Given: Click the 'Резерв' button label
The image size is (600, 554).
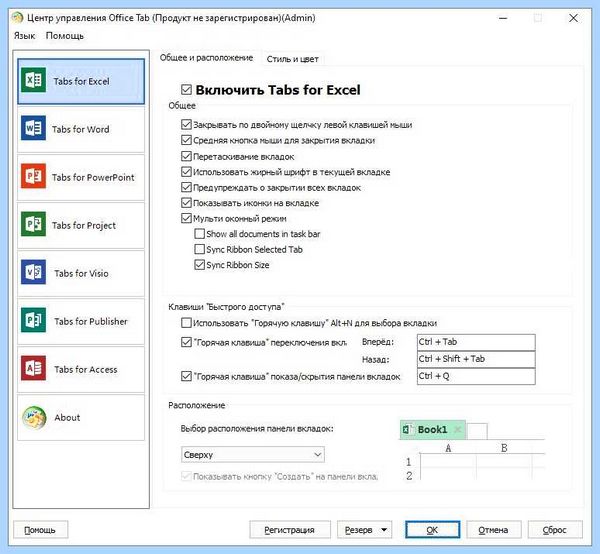Looking at the screenshot, I should click(x=359, y=530).
